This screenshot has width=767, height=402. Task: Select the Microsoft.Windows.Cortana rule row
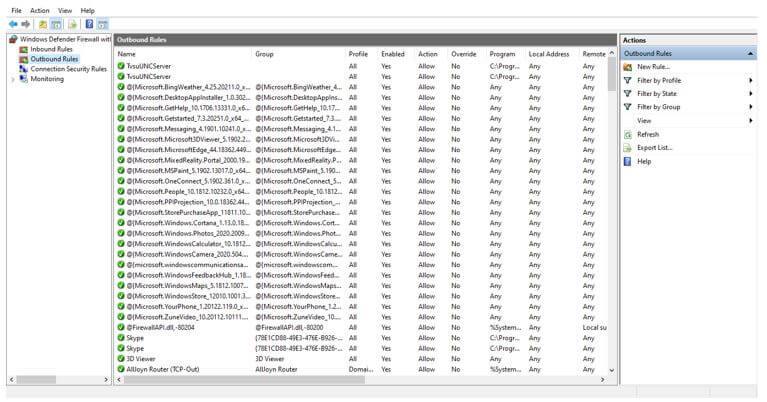(361, 223)
